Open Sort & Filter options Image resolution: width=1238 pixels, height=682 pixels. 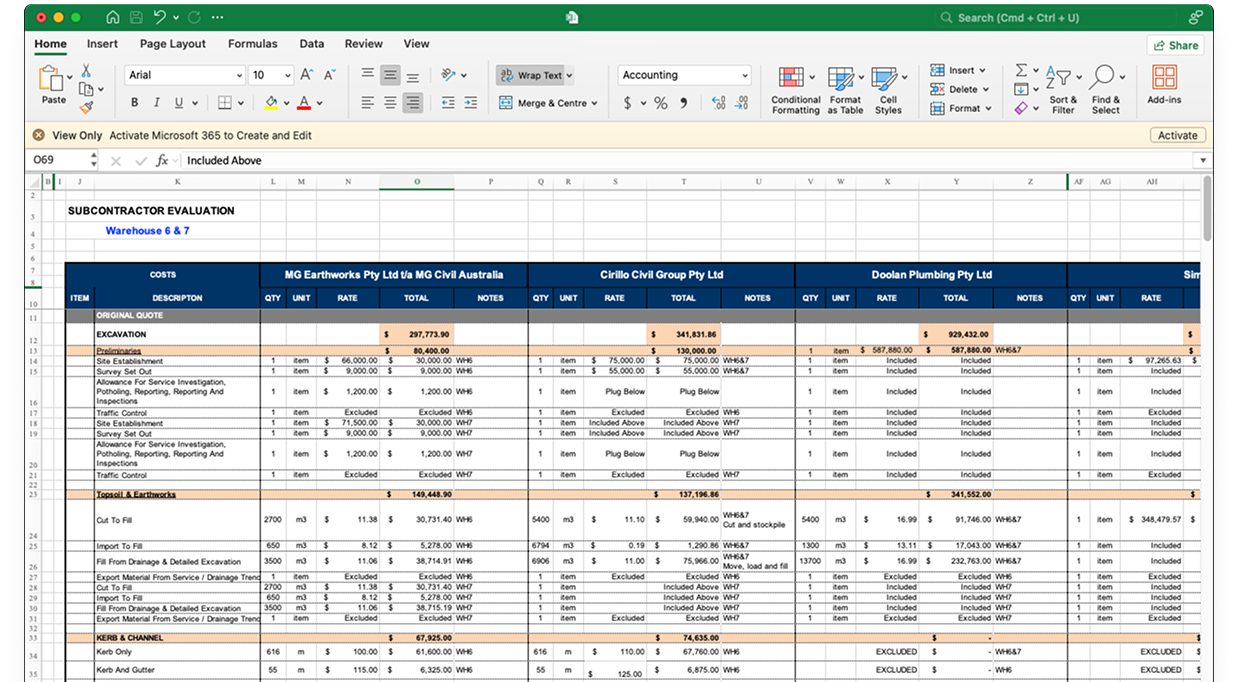pyautogui.click(x=1063, y=90)
